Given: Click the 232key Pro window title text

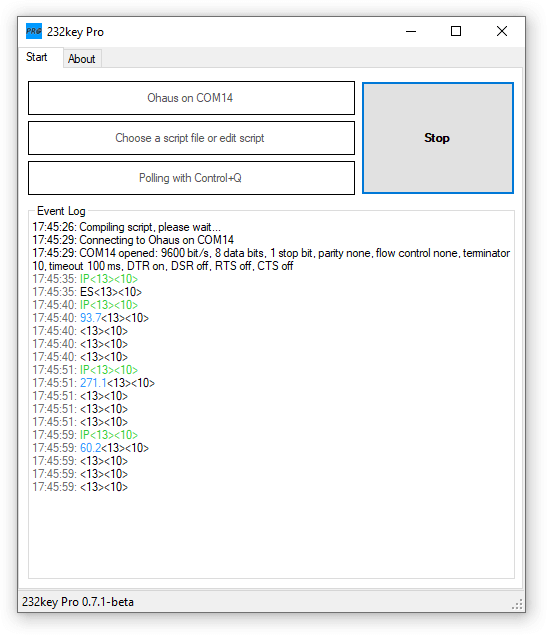Looking at the screenshot, I should [x=75, y=32].
